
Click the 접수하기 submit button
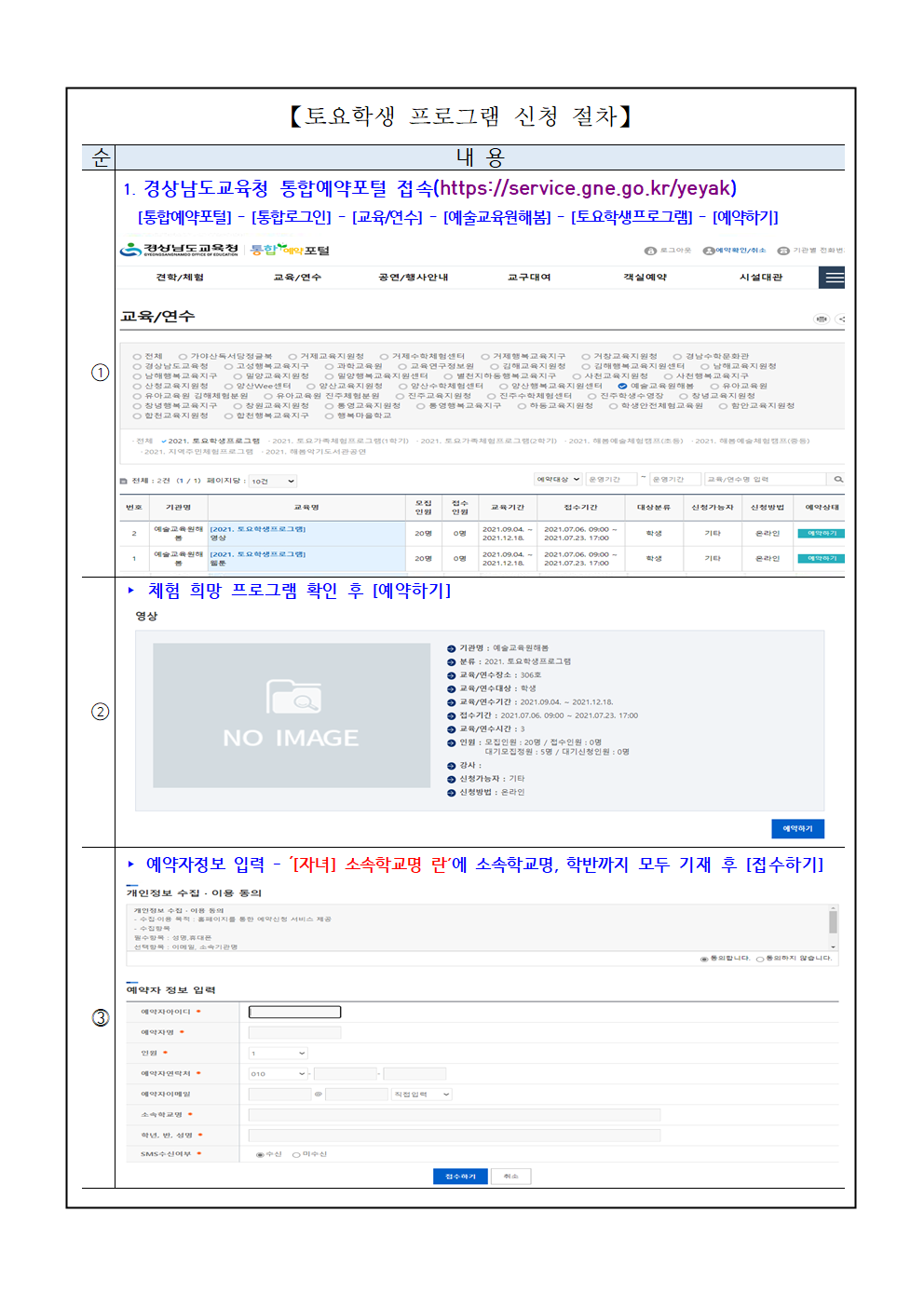[460, 1177]
